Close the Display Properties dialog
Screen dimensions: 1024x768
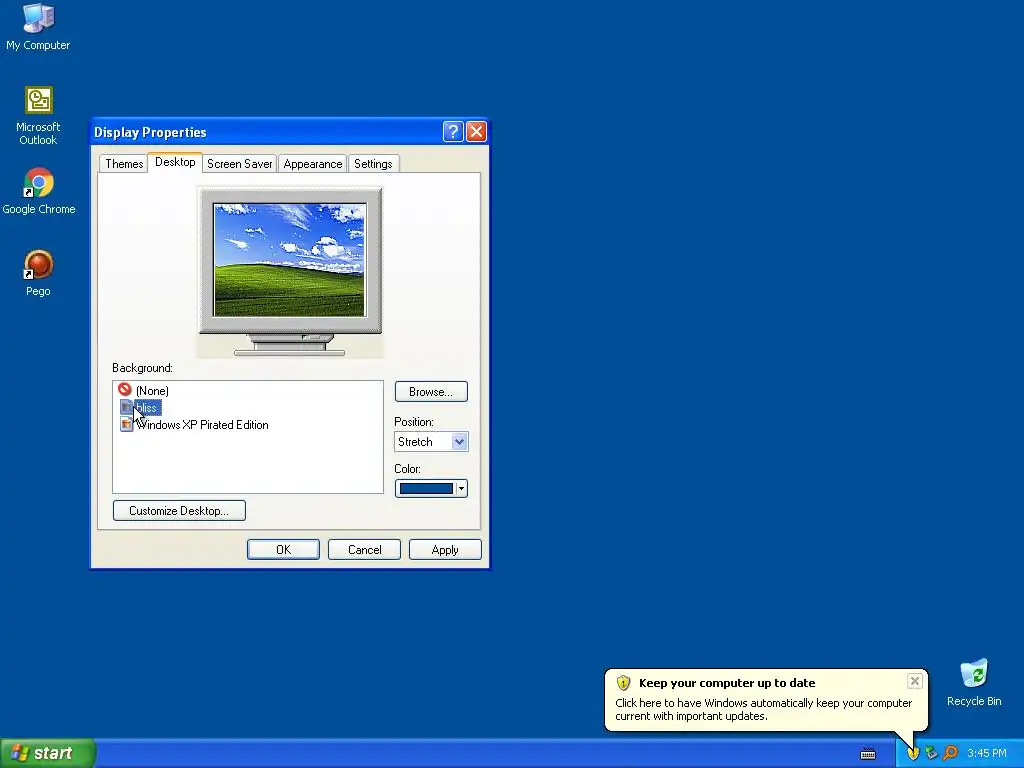pos(476,131)
